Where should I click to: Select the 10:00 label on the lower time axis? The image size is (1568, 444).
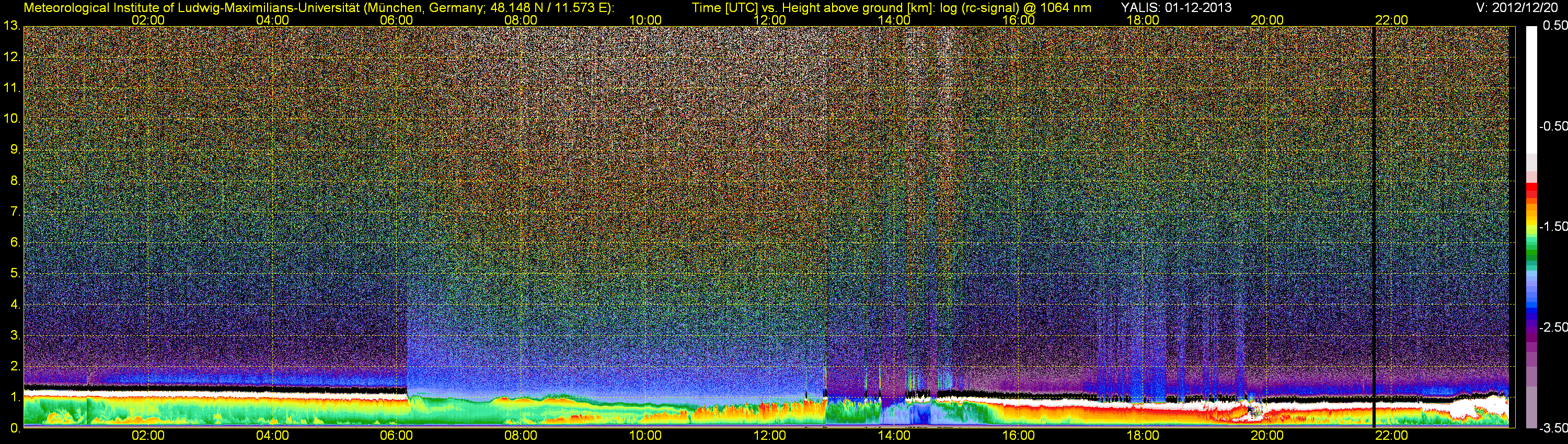(645, 436)
